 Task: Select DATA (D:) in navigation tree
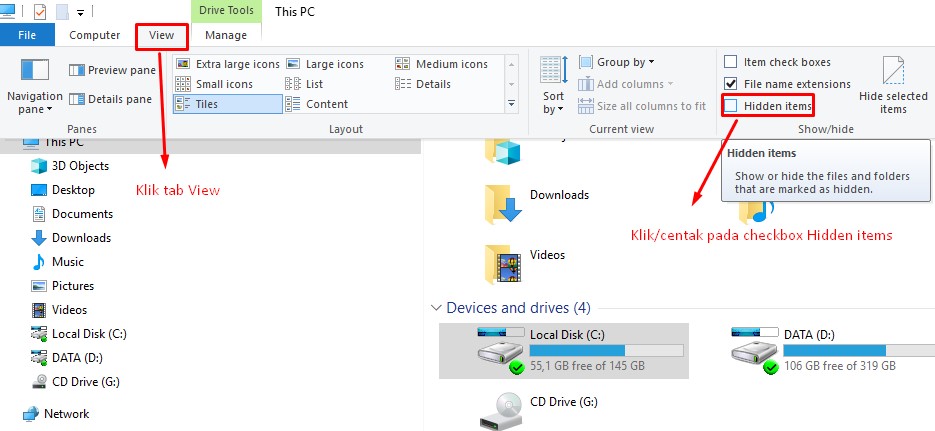pos(67,358)
